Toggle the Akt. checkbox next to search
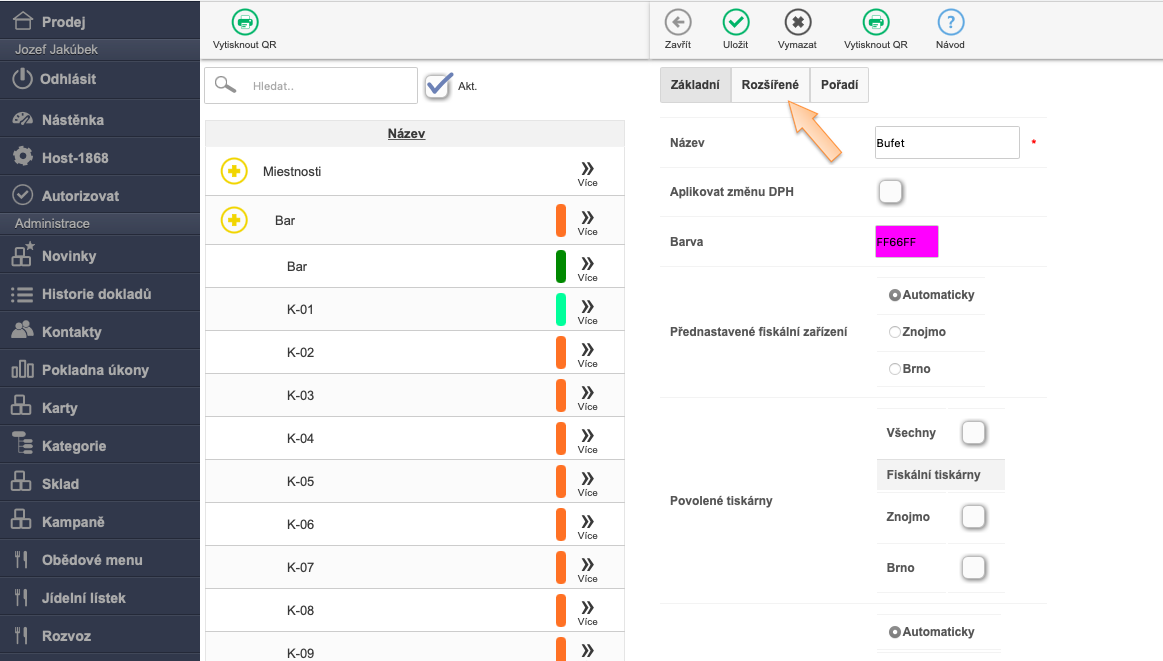This screenshot has width=1163, height=661. pyautogui.click(x=438, y=86)
